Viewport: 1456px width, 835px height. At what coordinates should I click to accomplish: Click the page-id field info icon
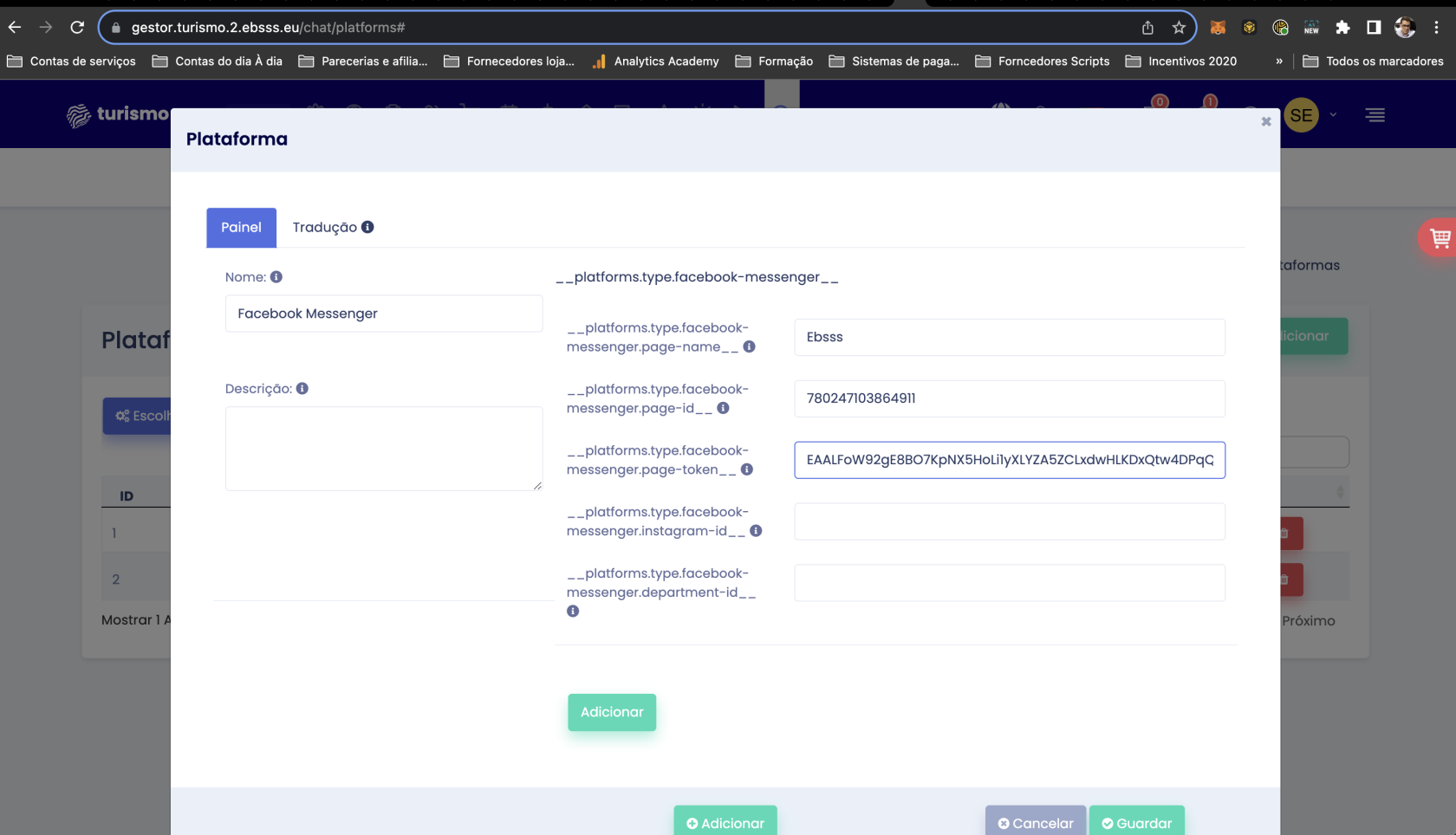[723, 408]
